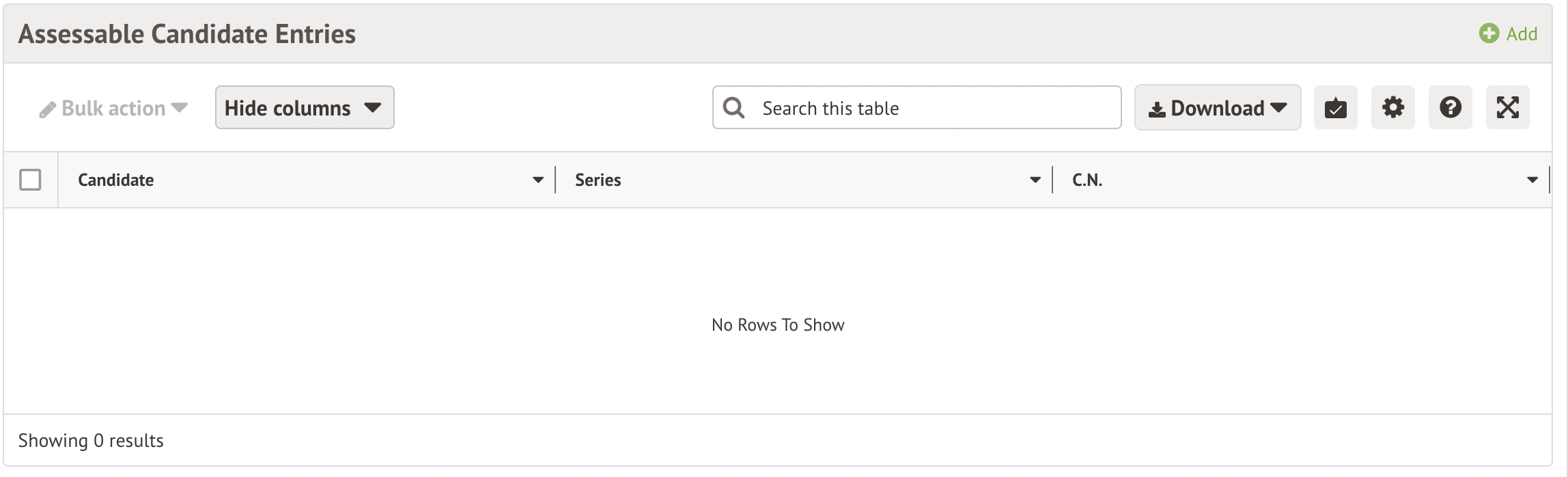Click the Download button
This screenshot has width=1568, height=477.
point(1207,108)
